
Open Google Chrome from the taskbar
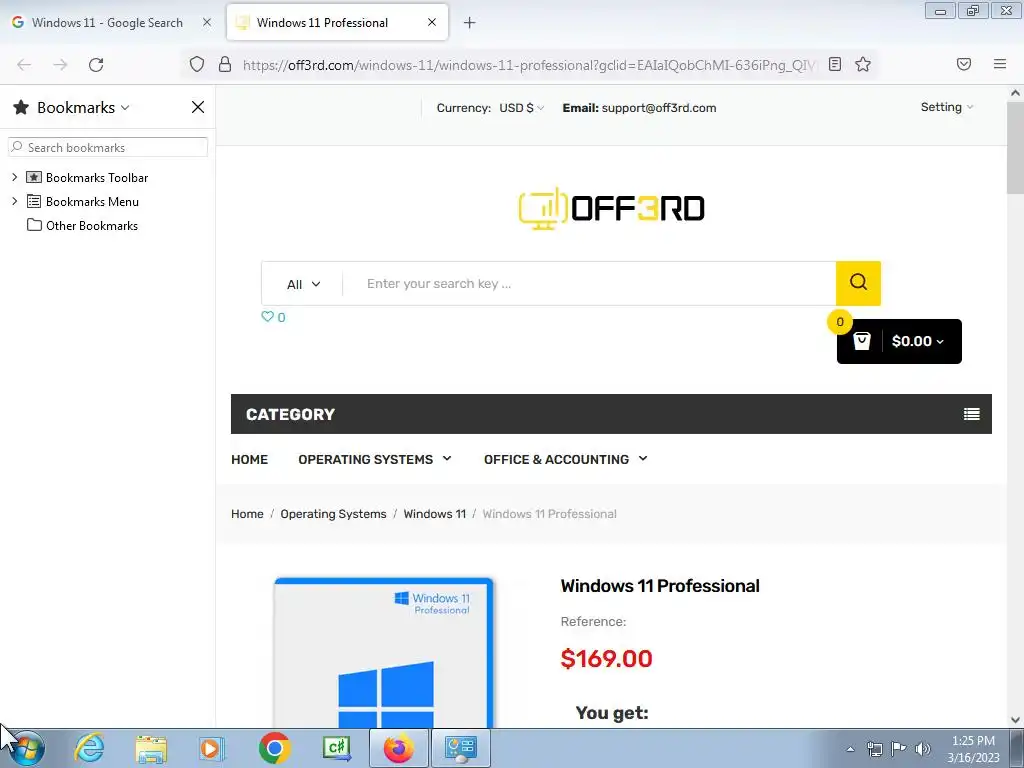274,748
